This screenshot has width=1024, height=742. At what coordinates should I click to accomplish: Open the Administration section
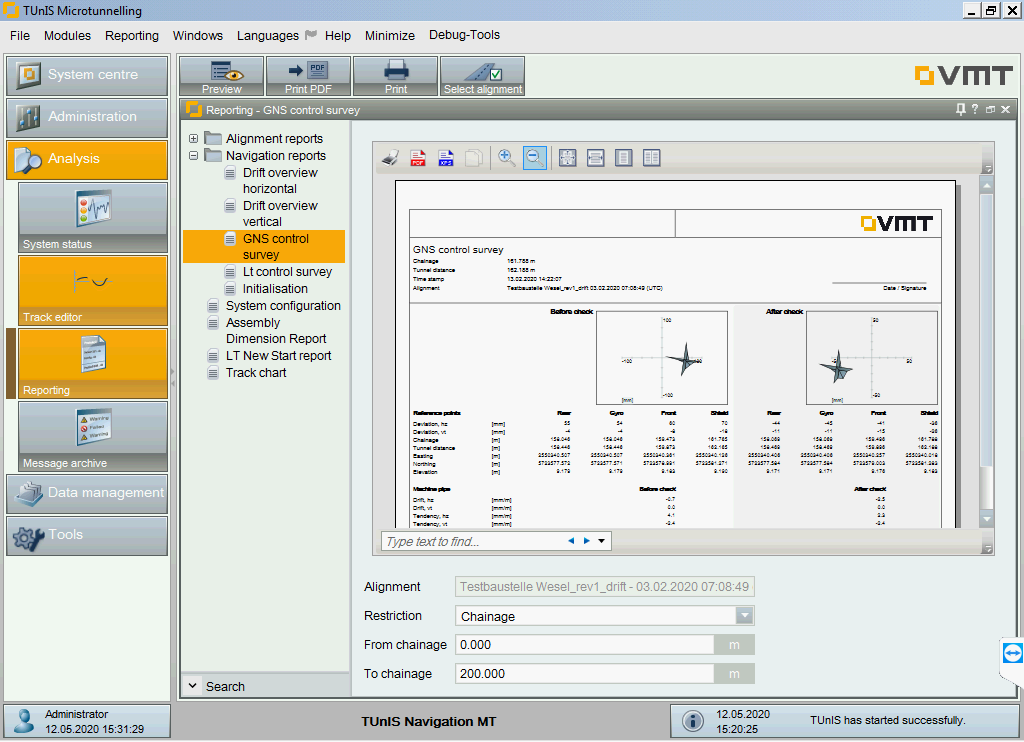(87, 118)
